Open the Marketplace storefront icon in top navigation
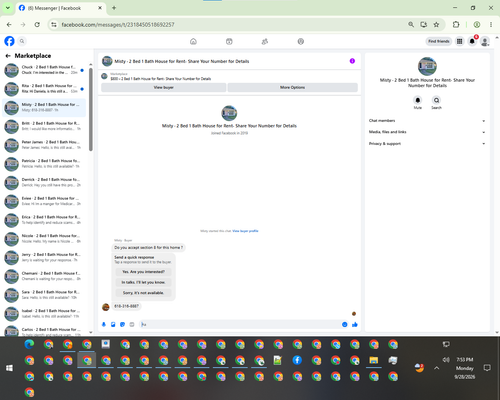 point(229,41)
